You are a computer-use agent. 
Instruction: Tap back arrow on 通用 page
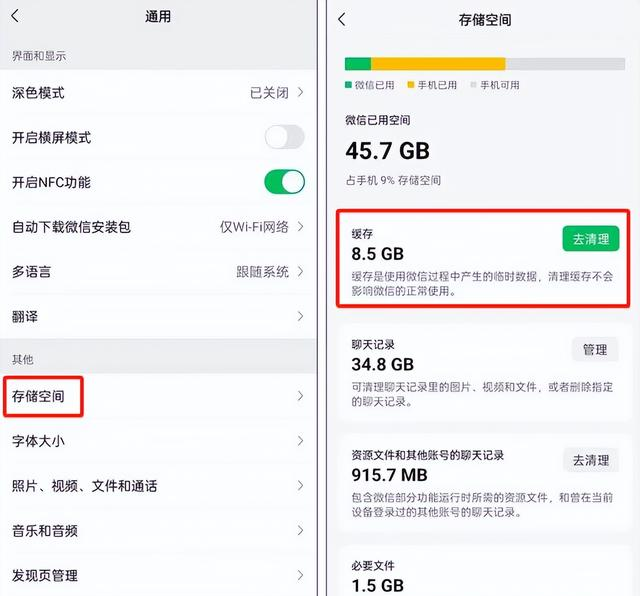[x=15, y=16]
